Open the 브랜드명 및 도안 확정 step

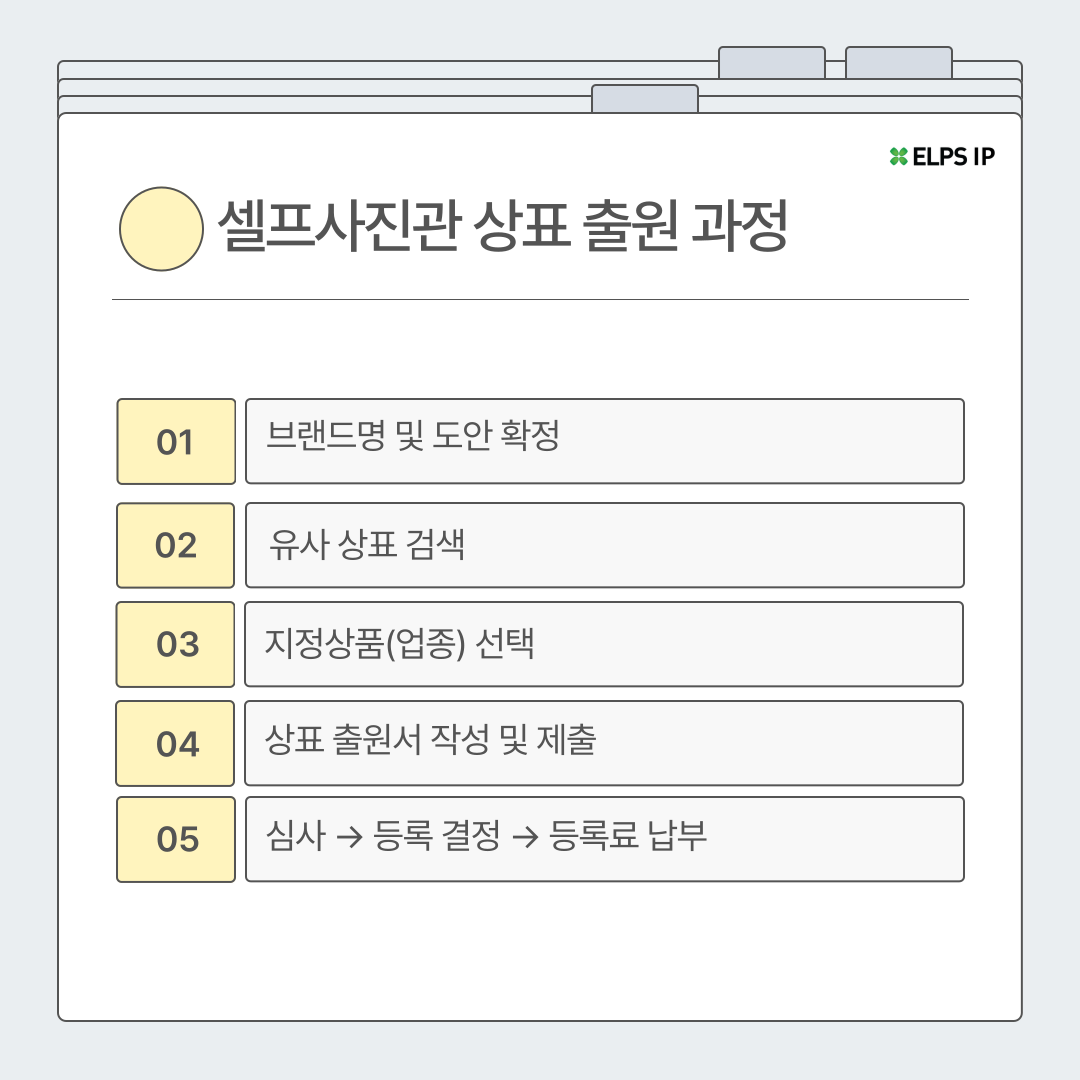tap(604, 441)
